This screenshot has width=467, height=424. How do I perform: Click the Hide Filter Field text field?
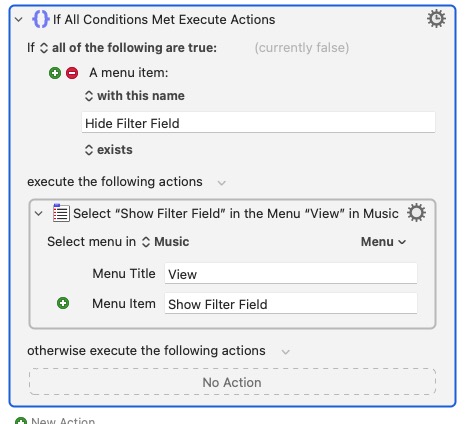pyautogui.click(x=258, y=123)
